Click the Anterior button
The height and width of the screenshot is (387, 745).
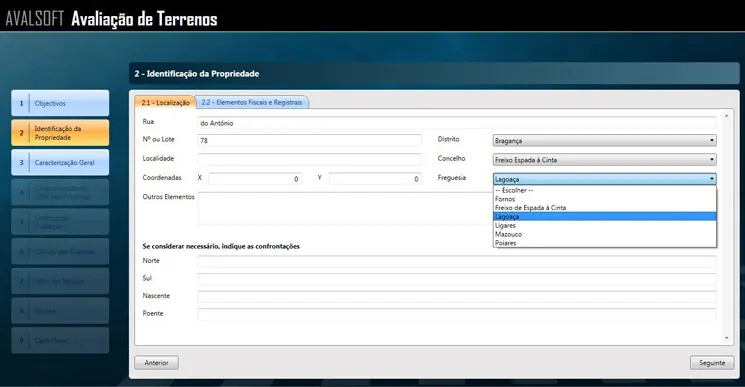[156, 363]
